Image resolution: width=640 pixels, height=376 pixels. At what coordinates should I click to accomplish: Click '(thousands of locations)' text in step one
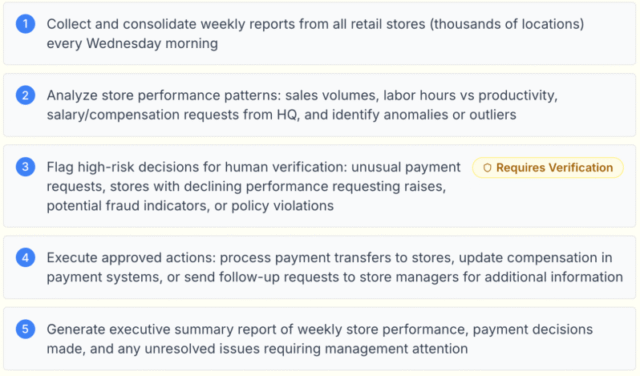pos(507,24)
